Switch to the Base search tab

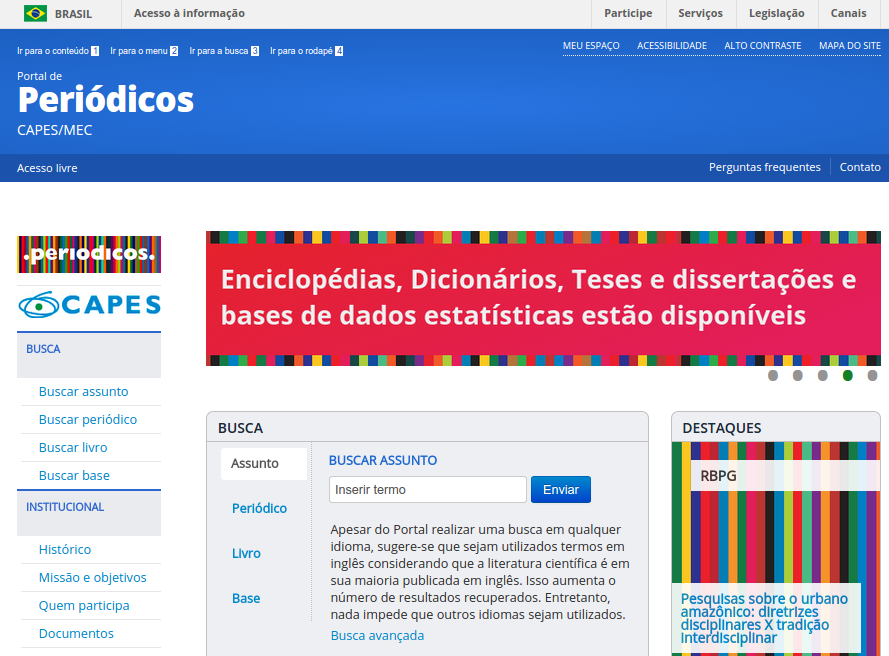point(246,598)
